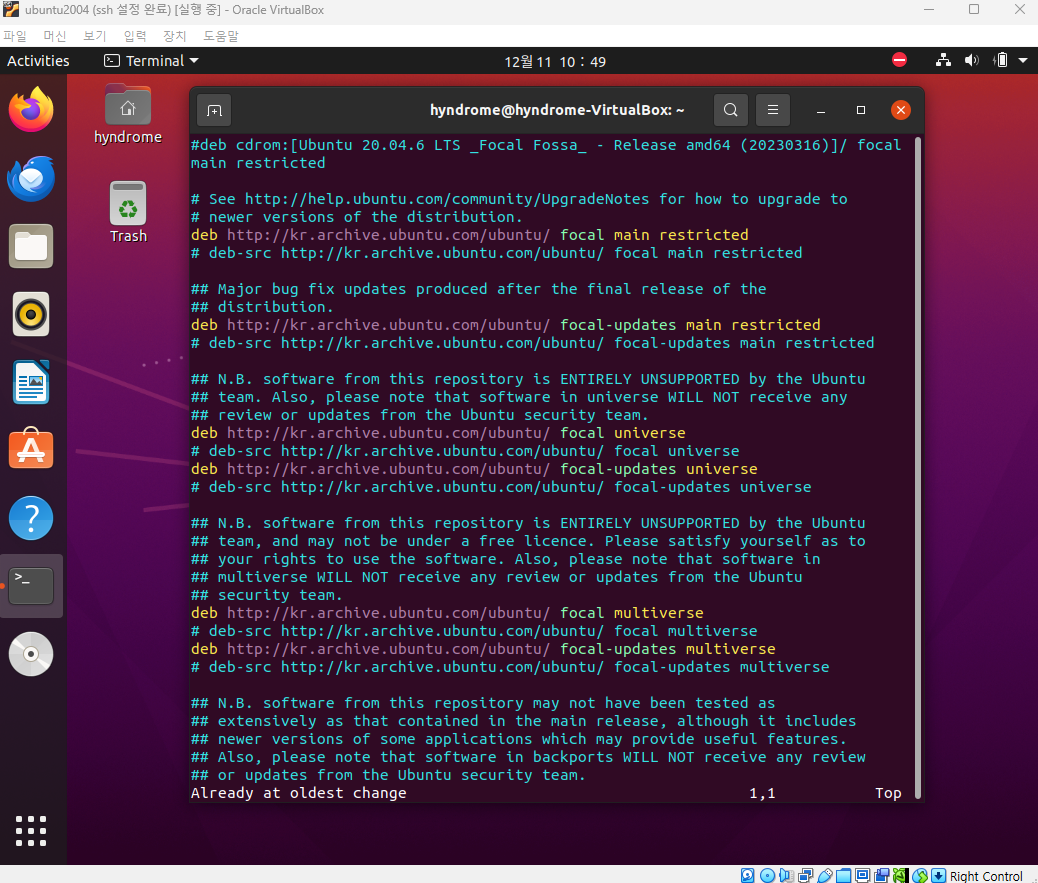The image size is (1038, 883).
Task: Click the battery indicator in top bar
Action: pos(1000,60)
